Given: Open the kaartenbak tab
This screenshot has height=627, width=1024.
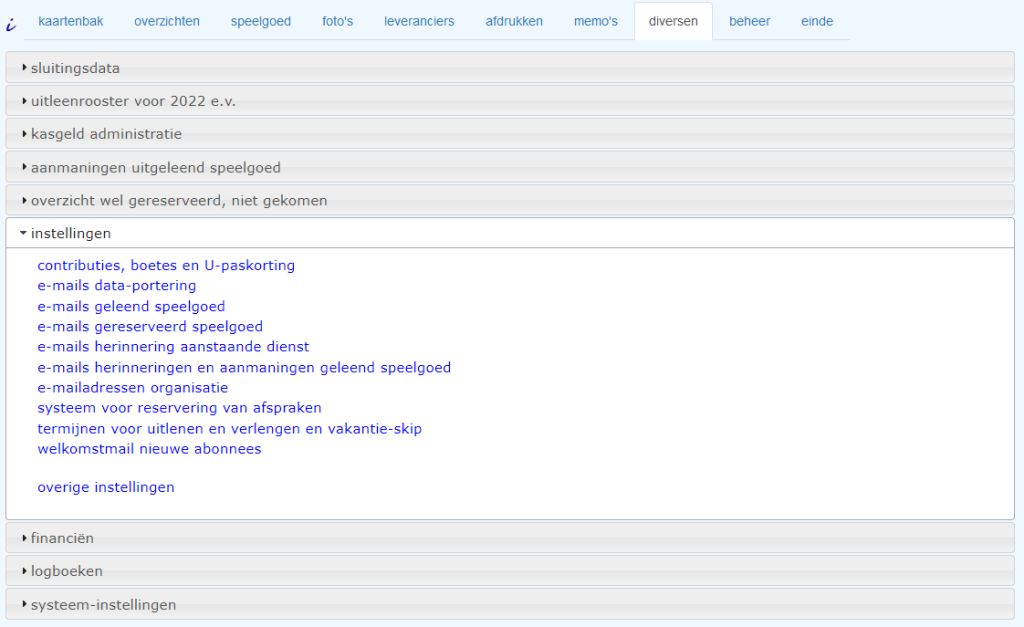Looking at the screenshot, I should coord(71,22).
